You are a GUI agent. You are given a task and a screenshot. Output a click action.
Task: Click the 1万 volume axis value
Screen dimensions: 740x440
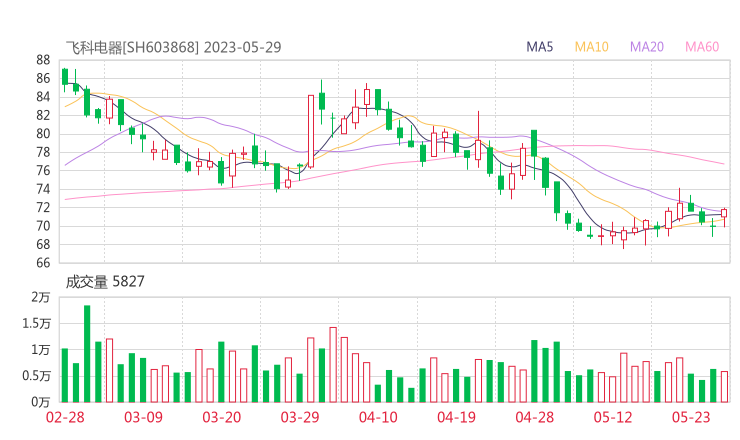[x=41, y=350]
